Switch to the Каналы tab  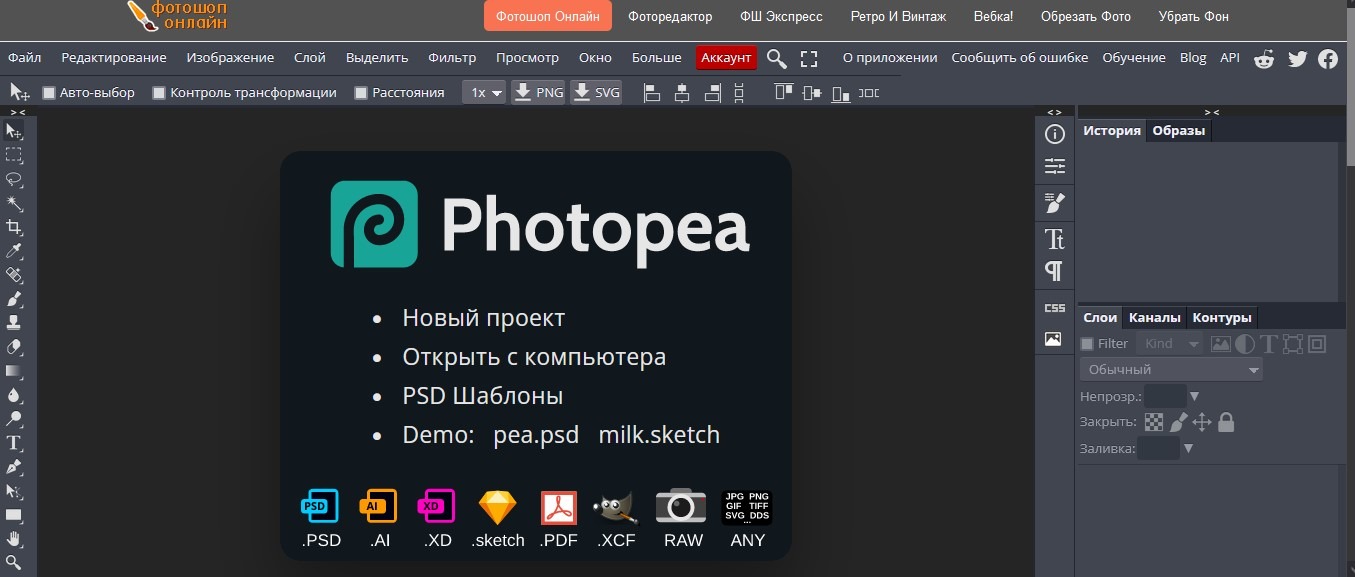pyautogui.click(x=1154, y=318)
